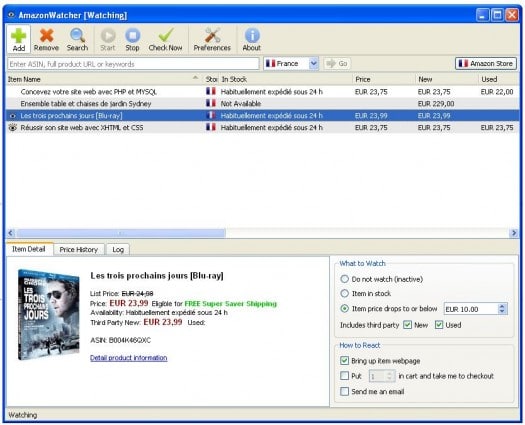This screenshot has width=525, height=425.
Task: Click the EUR 10.00 price threshold field
Action: 471,309
